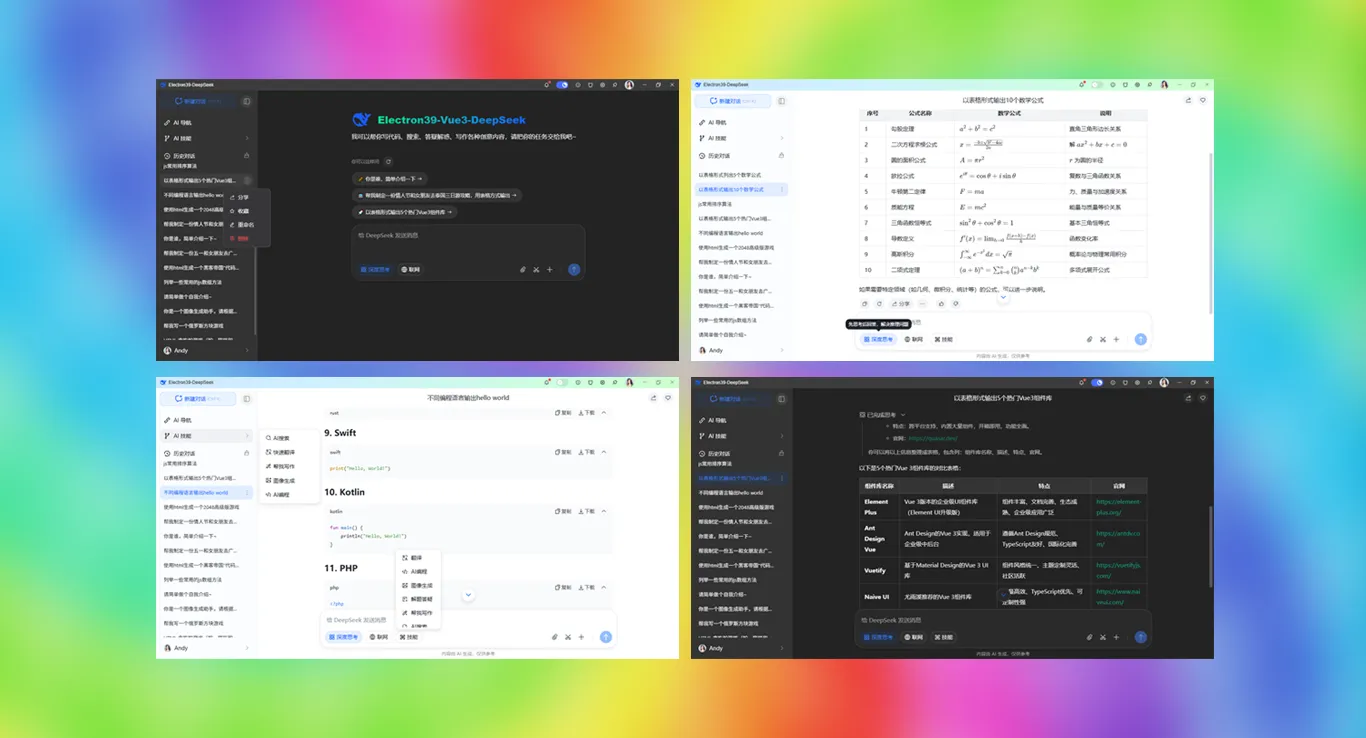Expand the Andy account row in the Vue3 window
Image resolution: width=1366 pixels, height=738 pixels.
(741, 647)
